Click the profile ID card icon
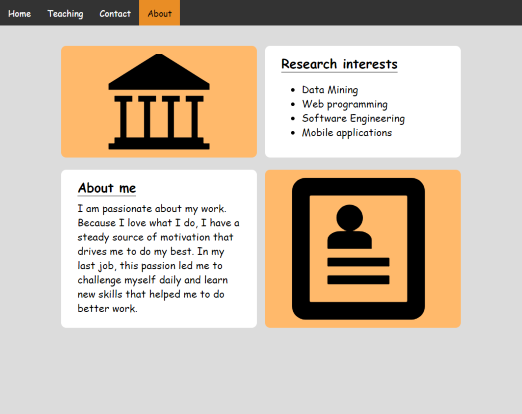 point(358,249)
